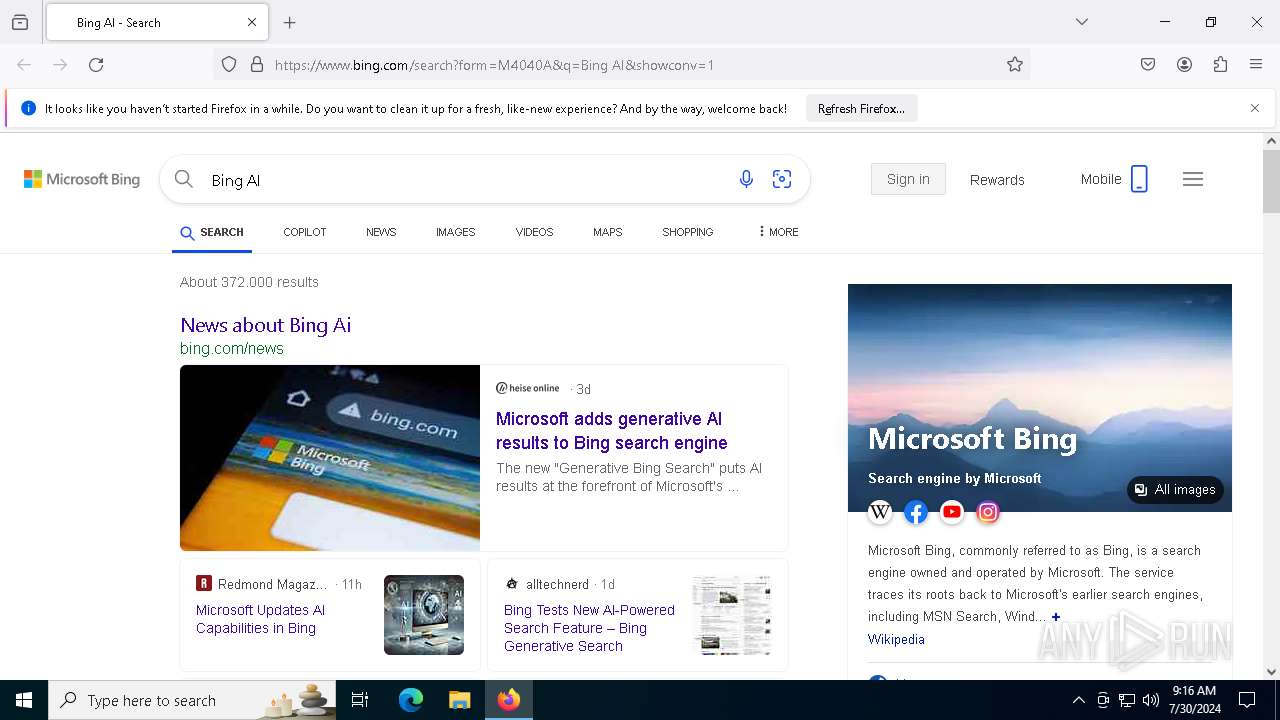This screenshot has width=1280, height=720.
Task: Dismiss the Firefox notification bar
Action: click(x=1255, y=108)
